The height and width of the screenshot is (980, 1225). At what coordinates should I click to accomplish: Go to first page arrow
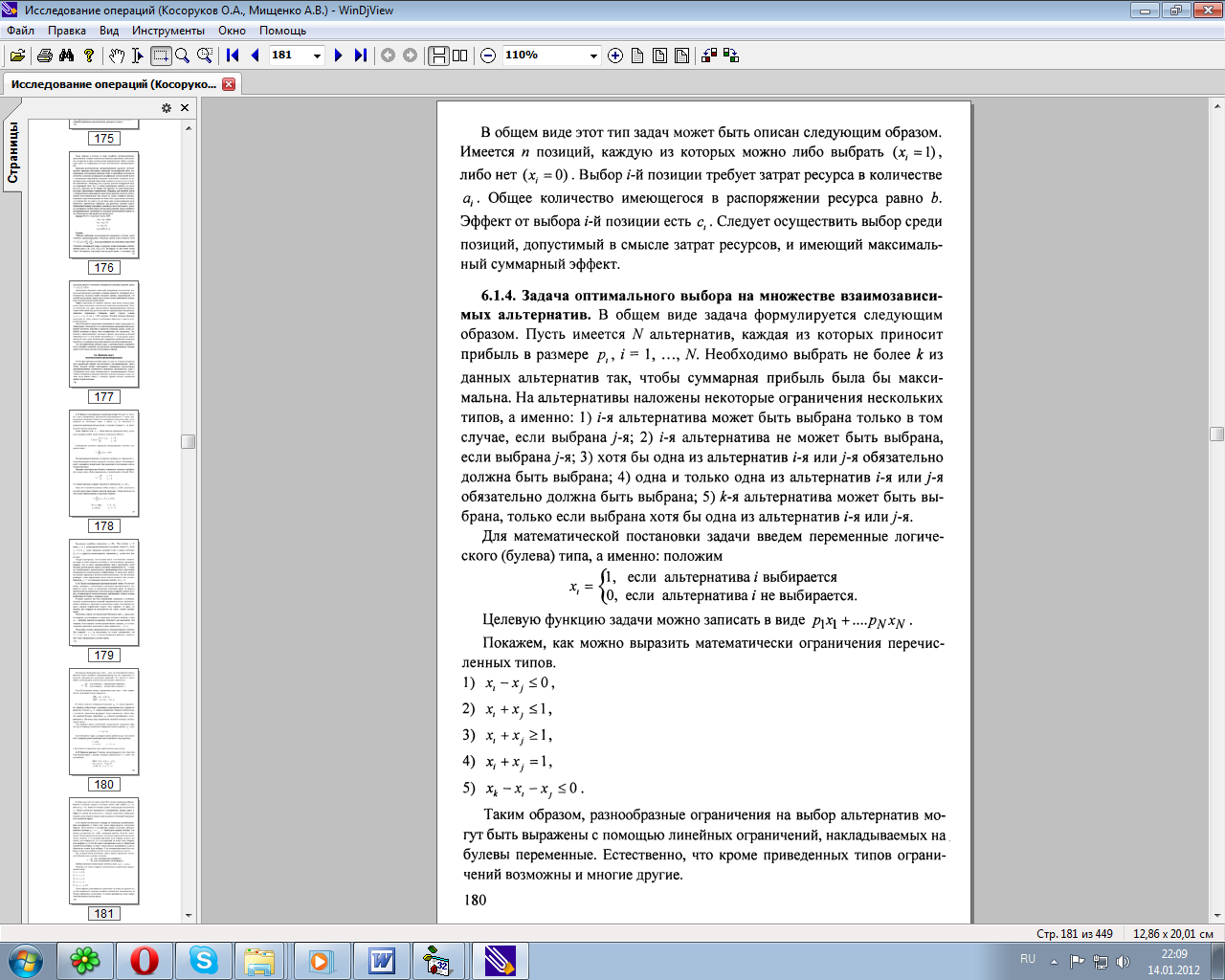[233, 56]
